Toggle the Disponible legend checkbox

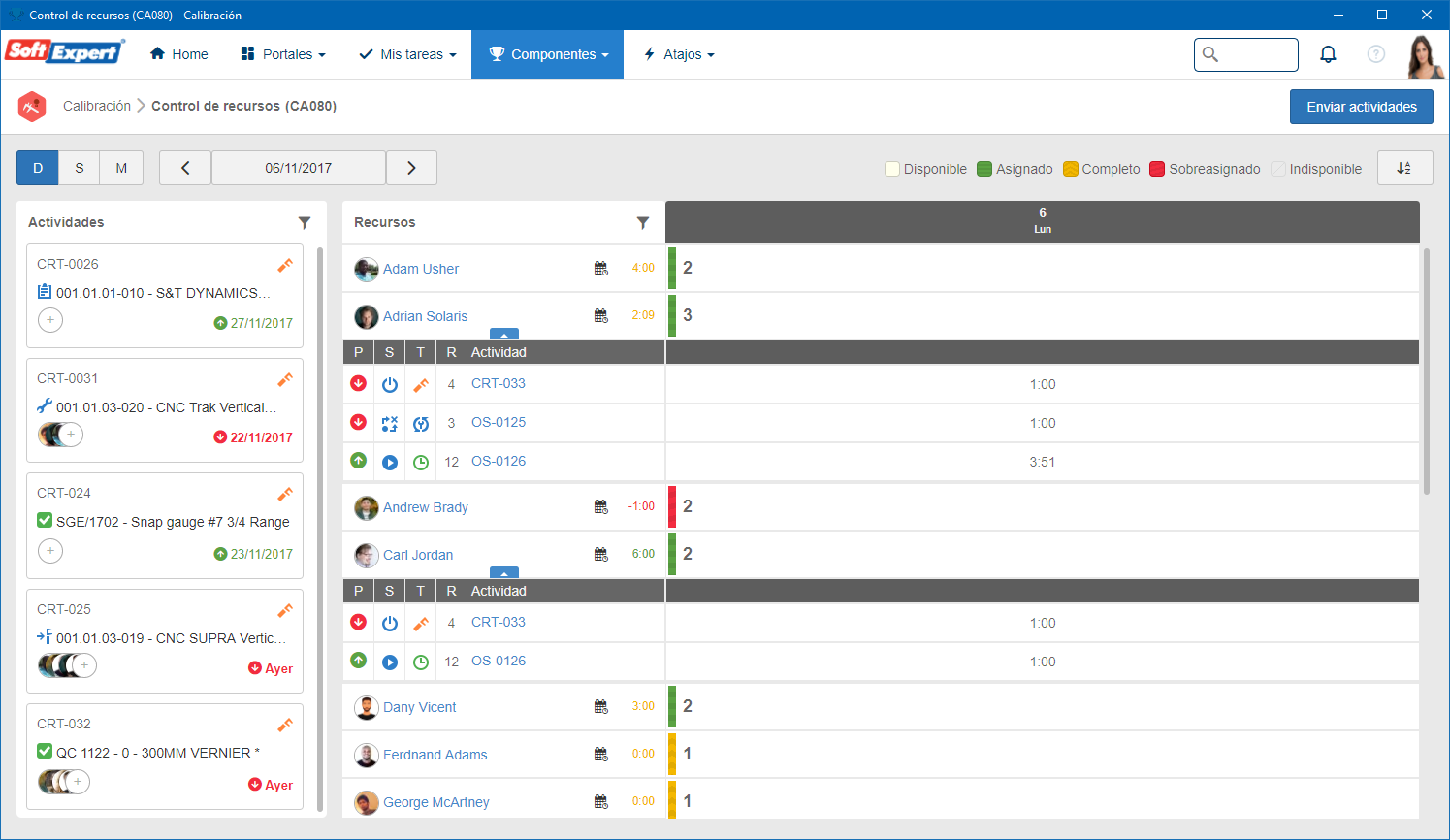coord(892,169)
